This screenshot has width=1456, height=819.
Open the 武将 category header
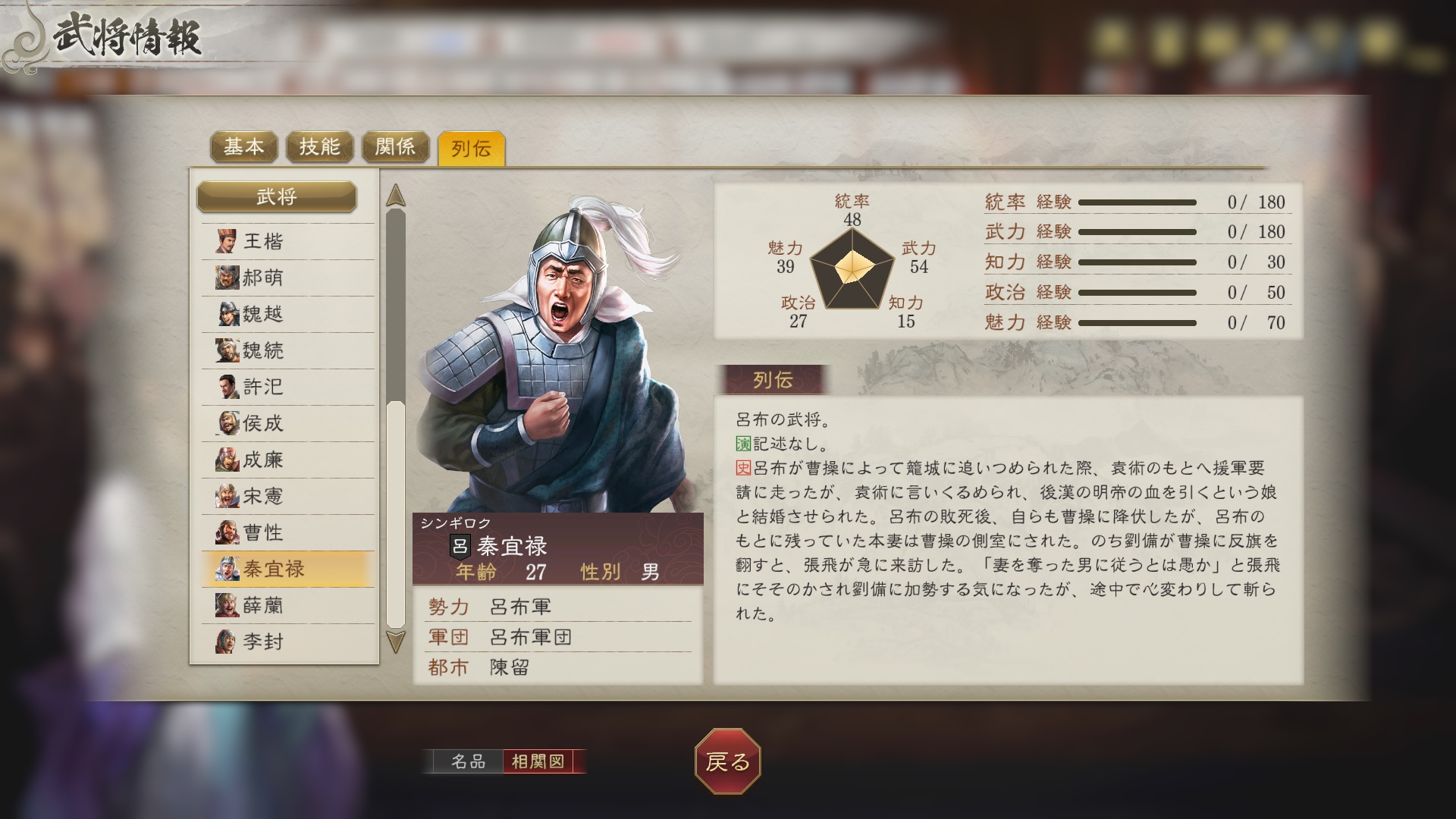point(277,197)
